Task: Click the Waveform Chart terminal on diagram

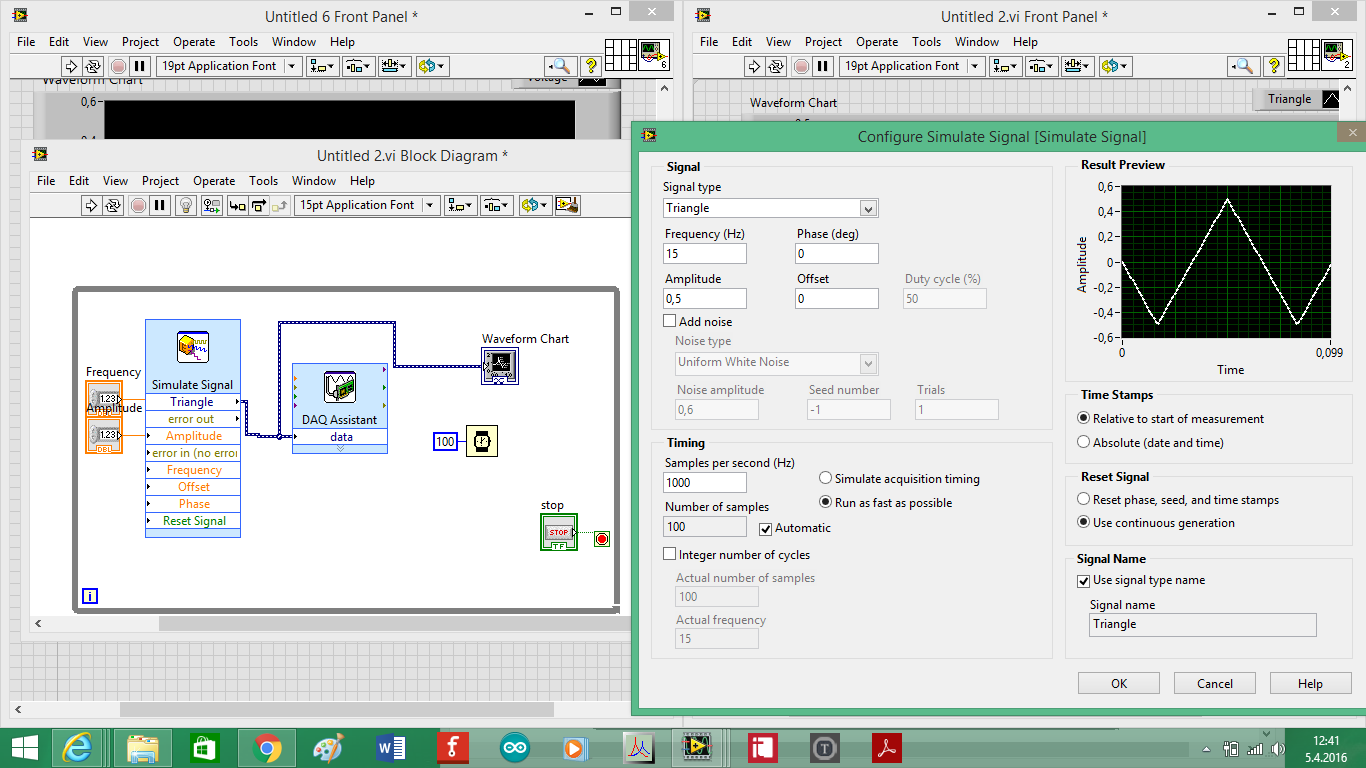Action: tap(500, 366)
